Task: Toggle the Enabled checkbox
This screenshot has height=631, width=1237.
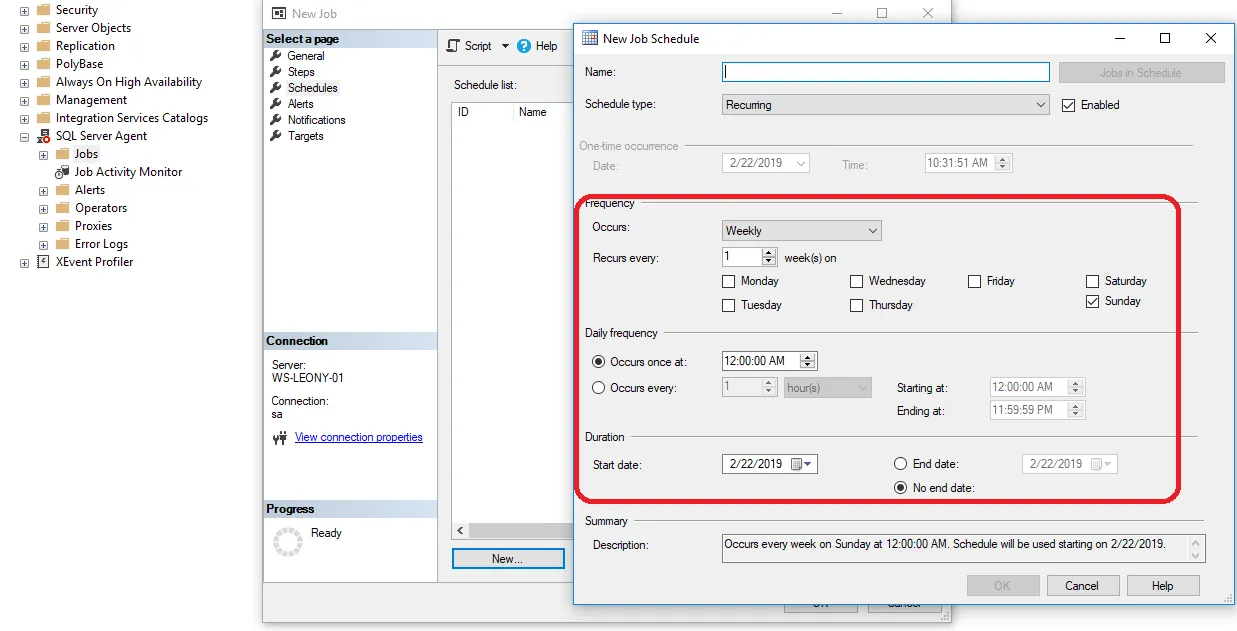Action: 1068,105
